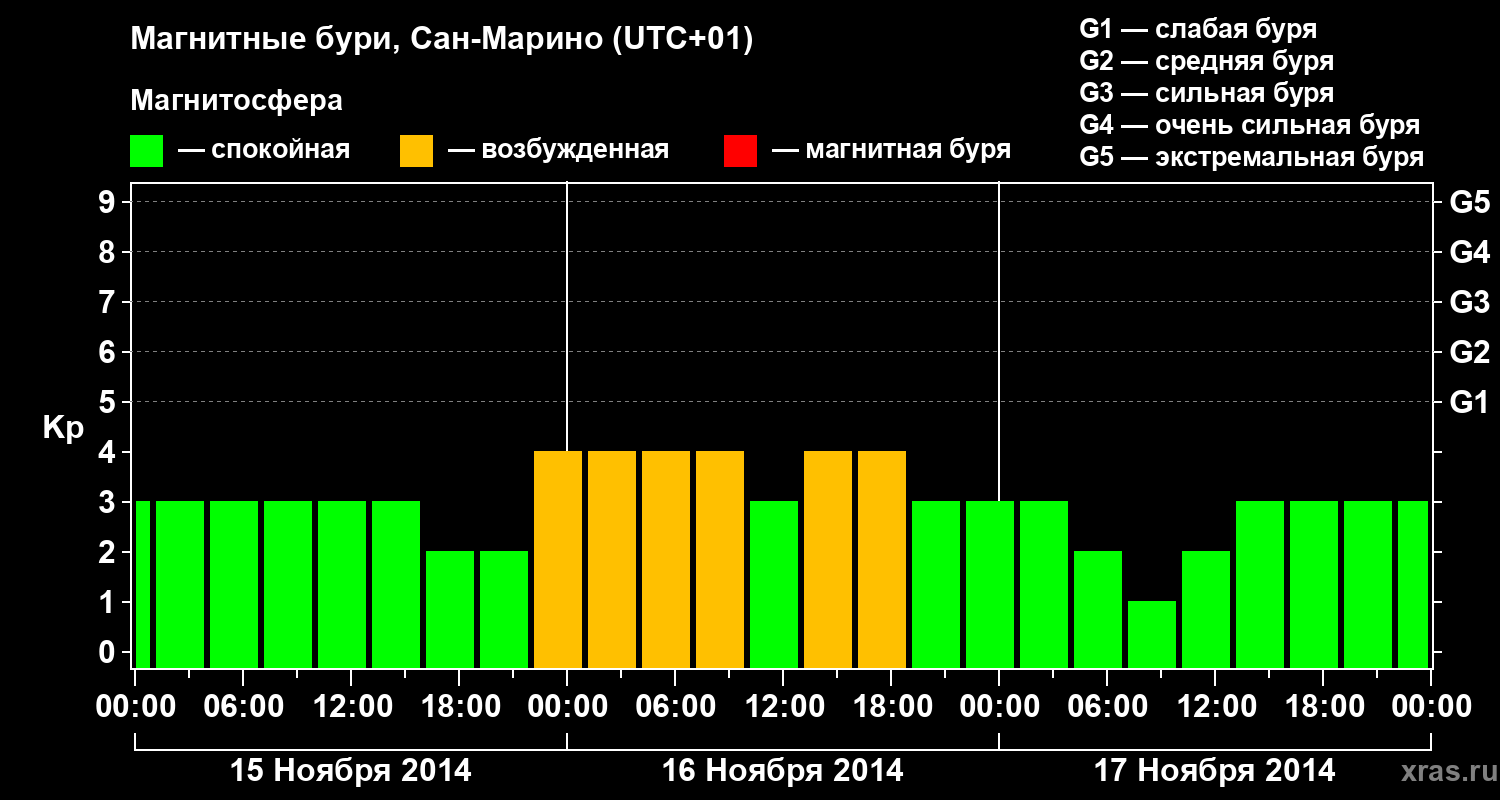The height and width of the screenshot is (800, 1500).
Task: Click the '12:00' tick under 15 Ноября
Action: coord(351,706)
